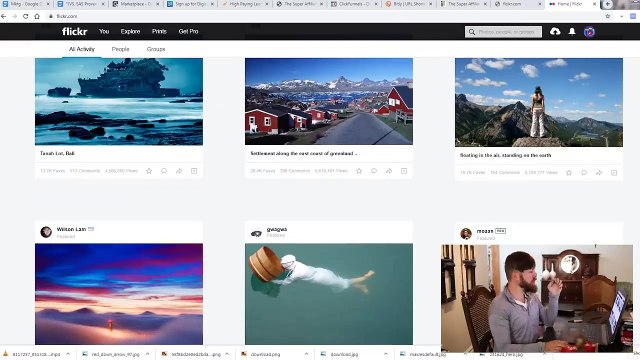Fave the Greenland settlement photo

(x=359, y=171)
